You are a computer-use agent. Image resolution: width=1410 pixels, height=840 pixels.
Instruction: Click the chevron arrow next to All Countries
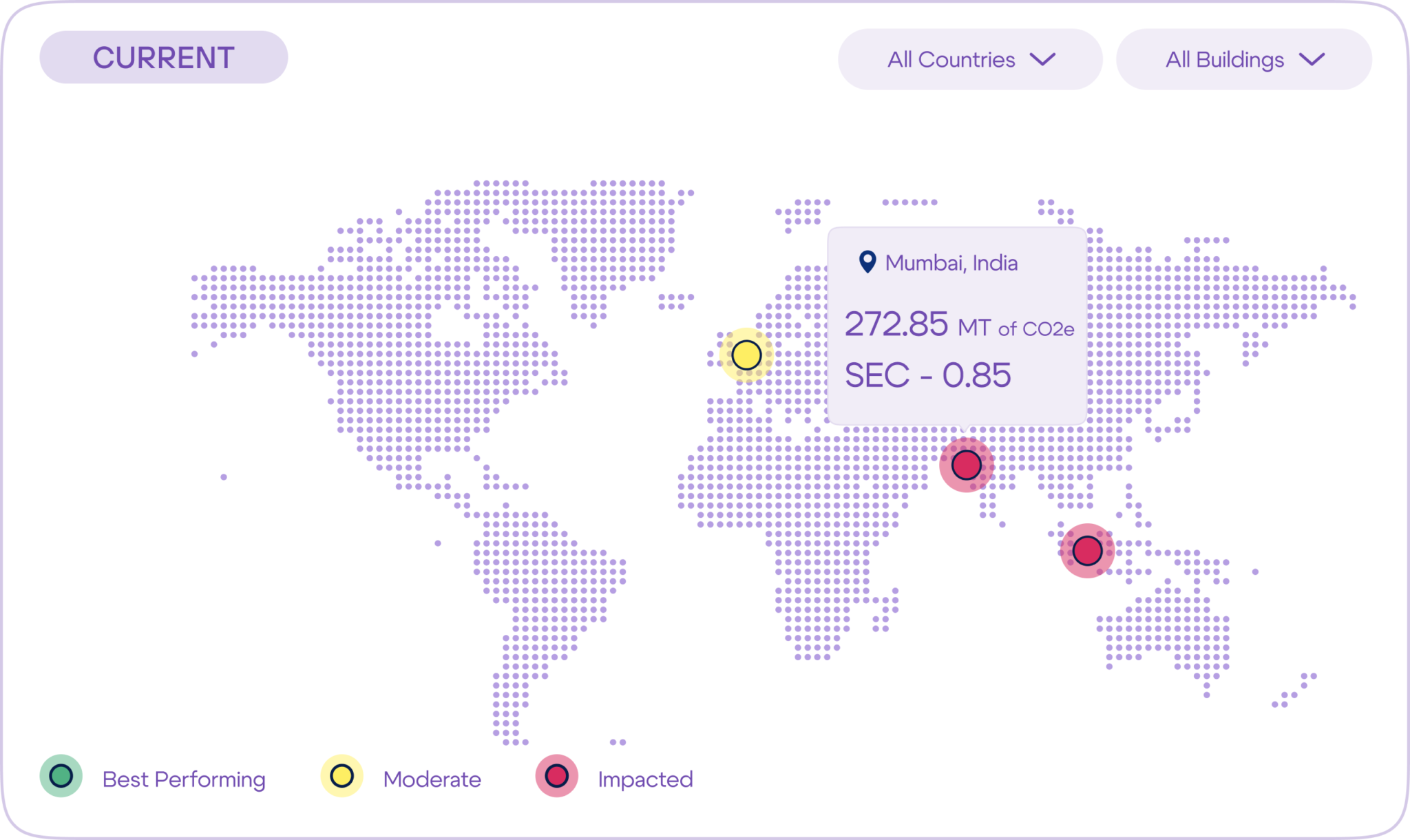coord(1042,59)
